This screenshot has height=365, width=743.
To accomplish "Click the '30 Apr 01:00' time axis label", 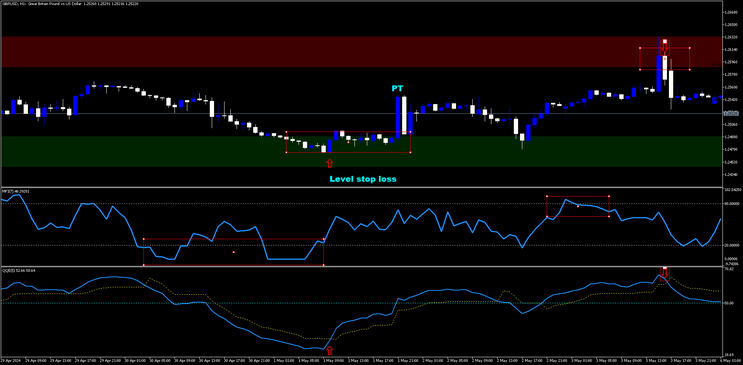I will pyautogui.click(x=136, y=361).
